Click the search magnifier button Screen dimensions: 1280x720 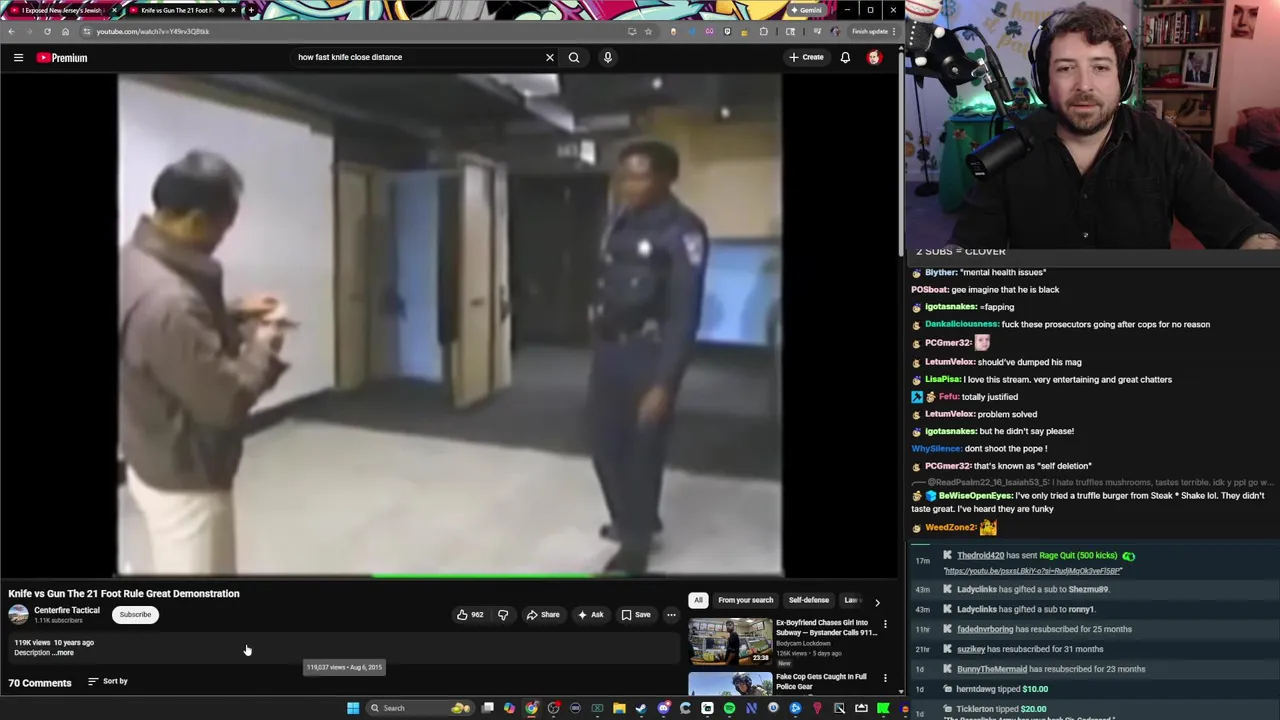coord(574,57)
